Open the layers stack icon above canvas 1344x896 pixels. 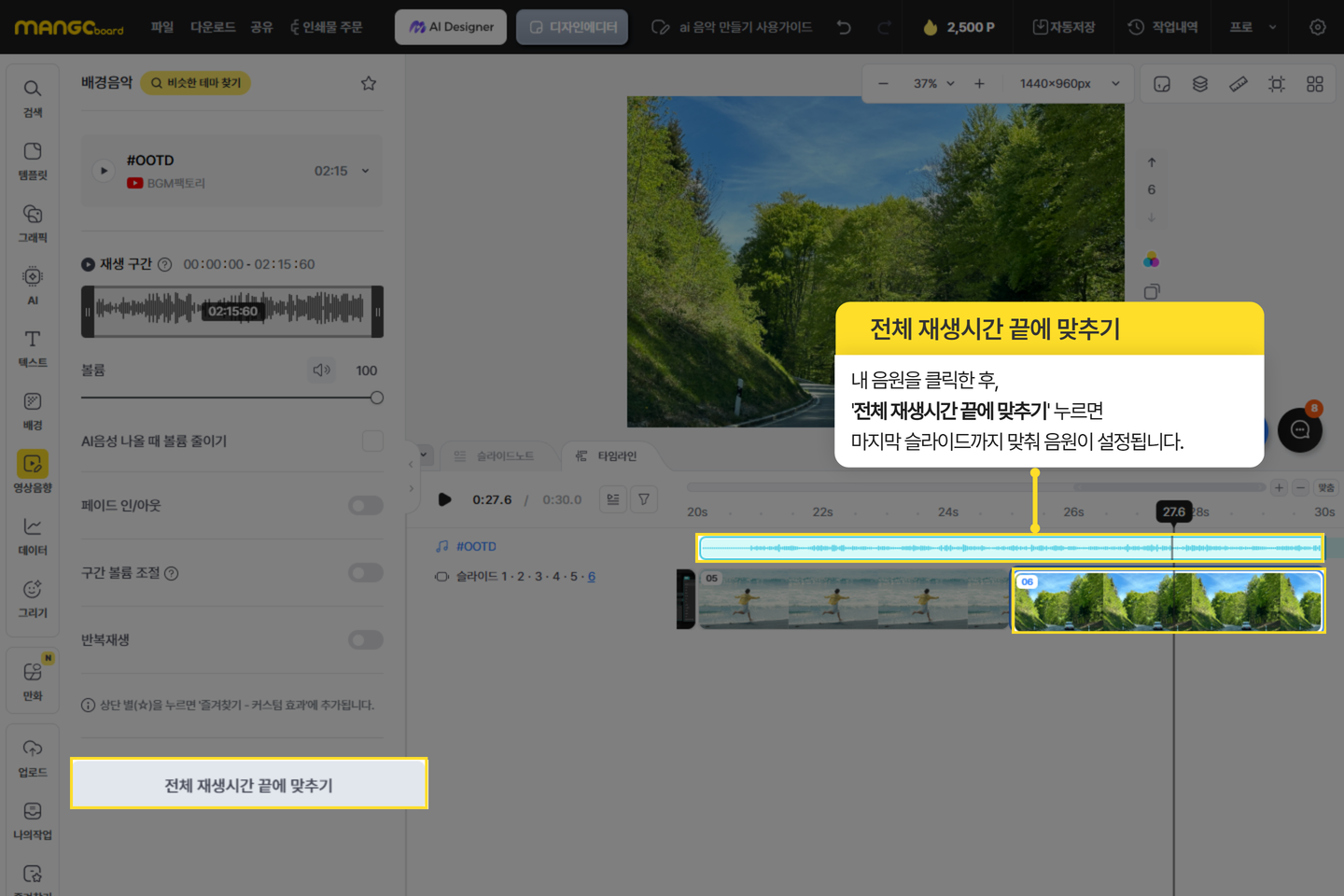(1200, 84)
